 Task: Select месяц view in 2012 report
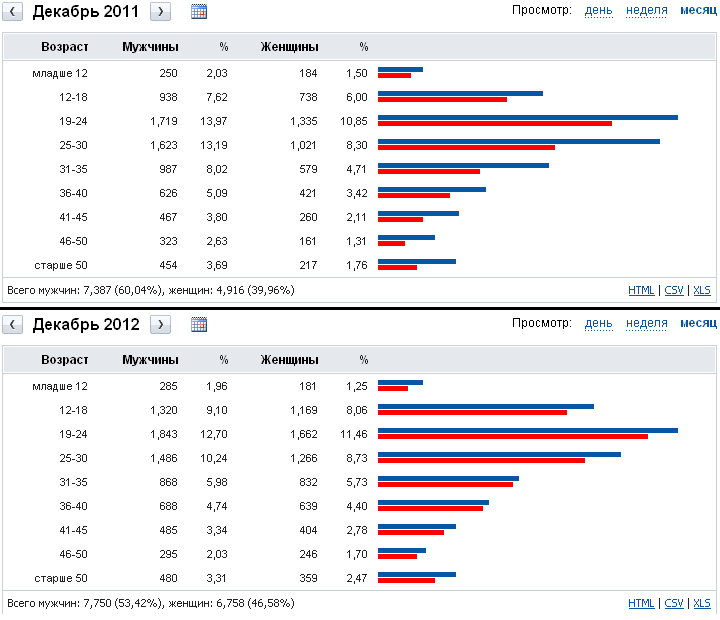(698, 323)
